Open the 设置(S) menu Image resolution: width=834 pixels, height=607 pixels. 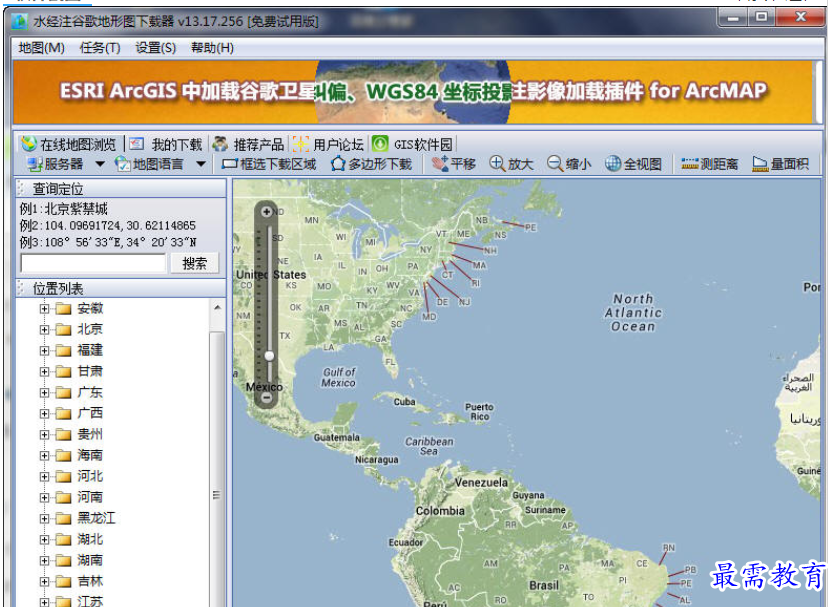point(155,48)
